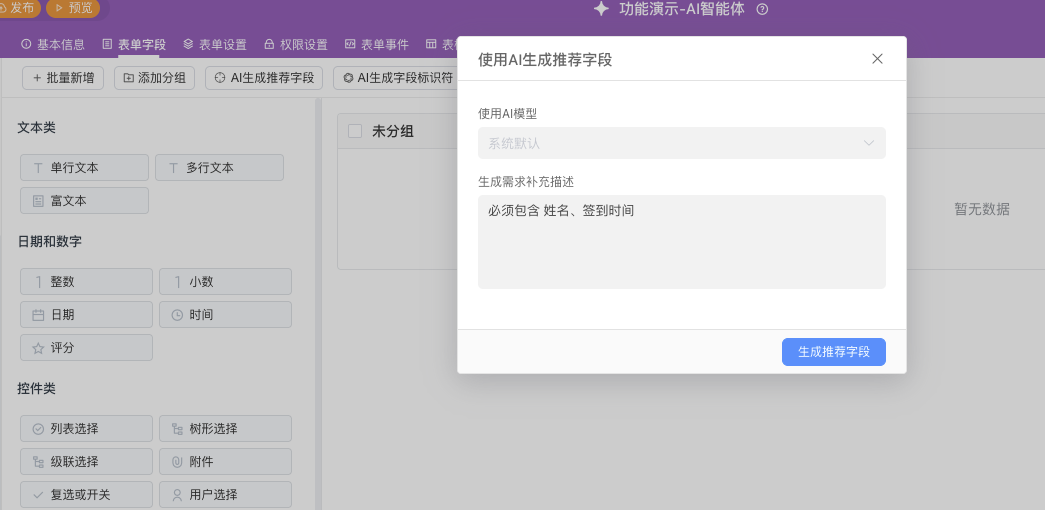Viewport: 1045px width, 510px height.
Task: Click the 未分组 group label
Action: 393,131
